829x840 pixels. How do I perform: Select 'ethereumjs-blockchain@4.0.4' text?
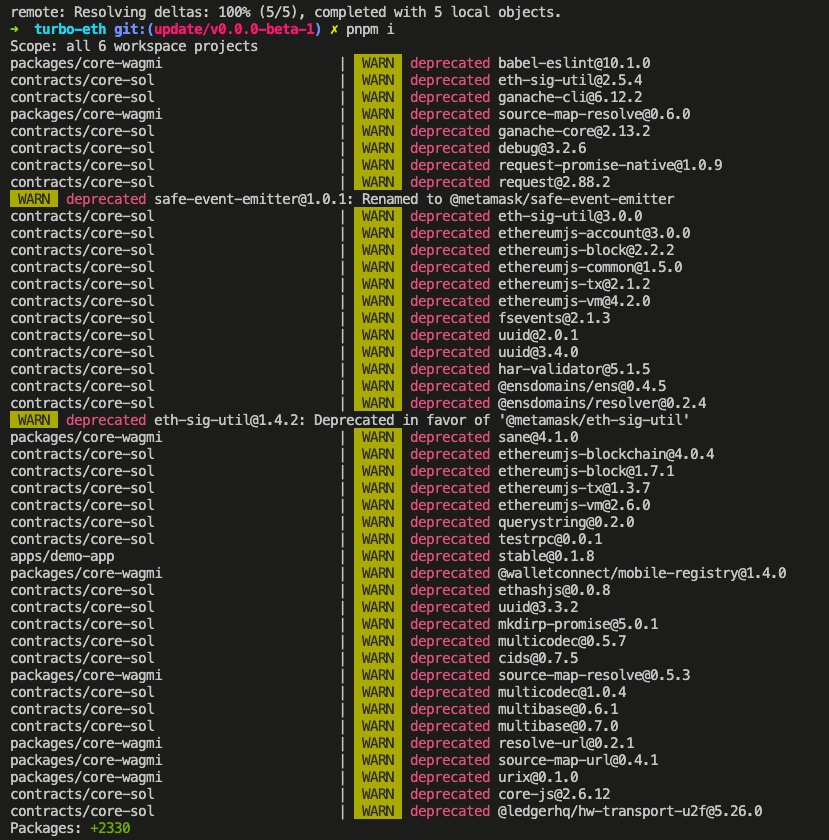(606, 454)
